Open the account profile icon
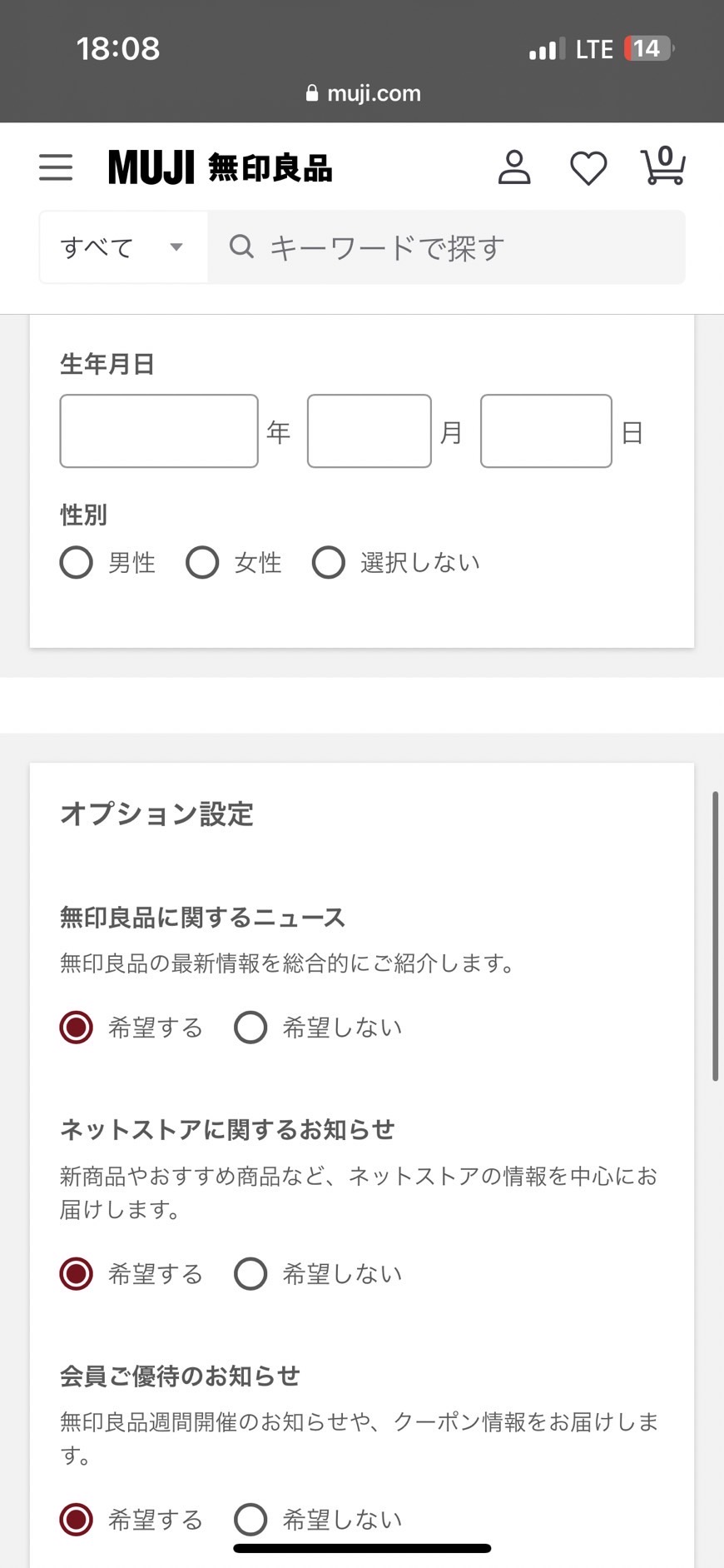Image resolution: width=724 pixels, height=1568 pixels. click(514, 167)
